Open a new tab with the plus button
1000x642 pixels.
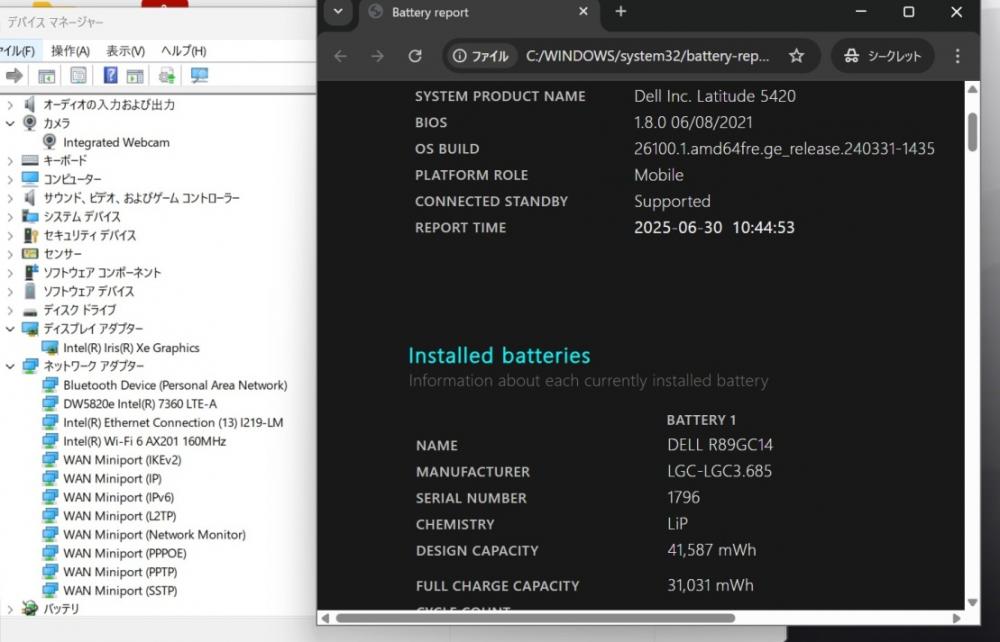[621, 11]
